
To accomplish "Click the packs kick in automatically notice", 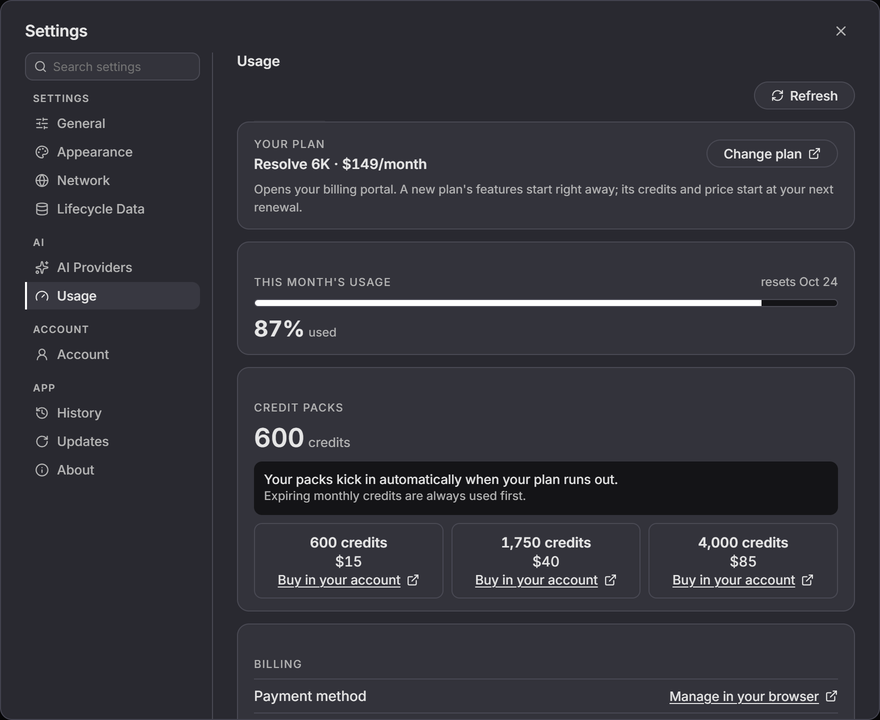I will coord(546,488).
